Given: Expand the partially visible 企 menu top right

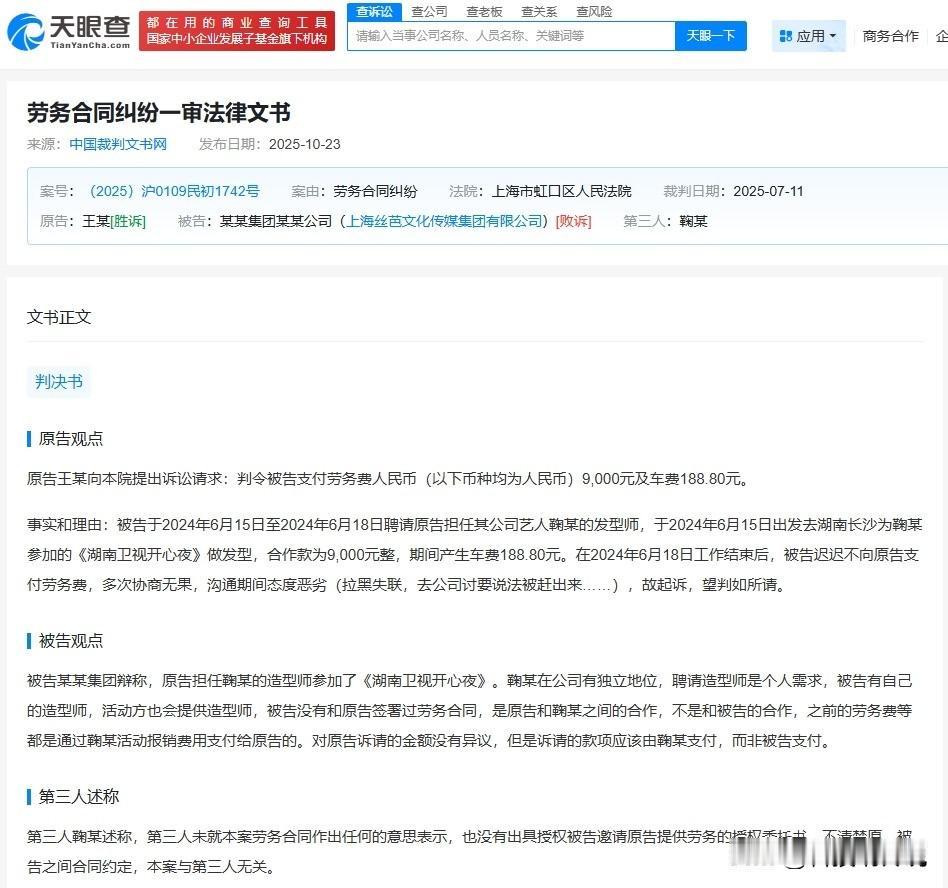Looking at the screenshot, I should 940,35.
